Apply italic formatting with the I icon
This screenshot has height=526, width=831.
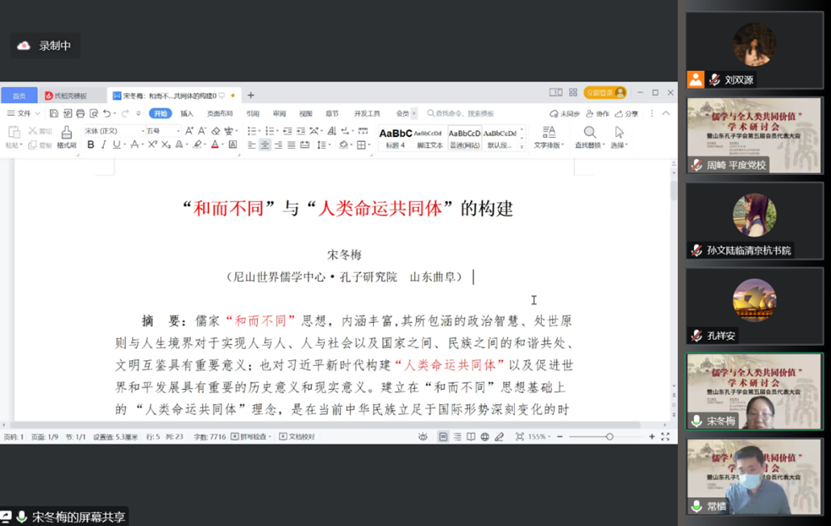tap(103, 145)
